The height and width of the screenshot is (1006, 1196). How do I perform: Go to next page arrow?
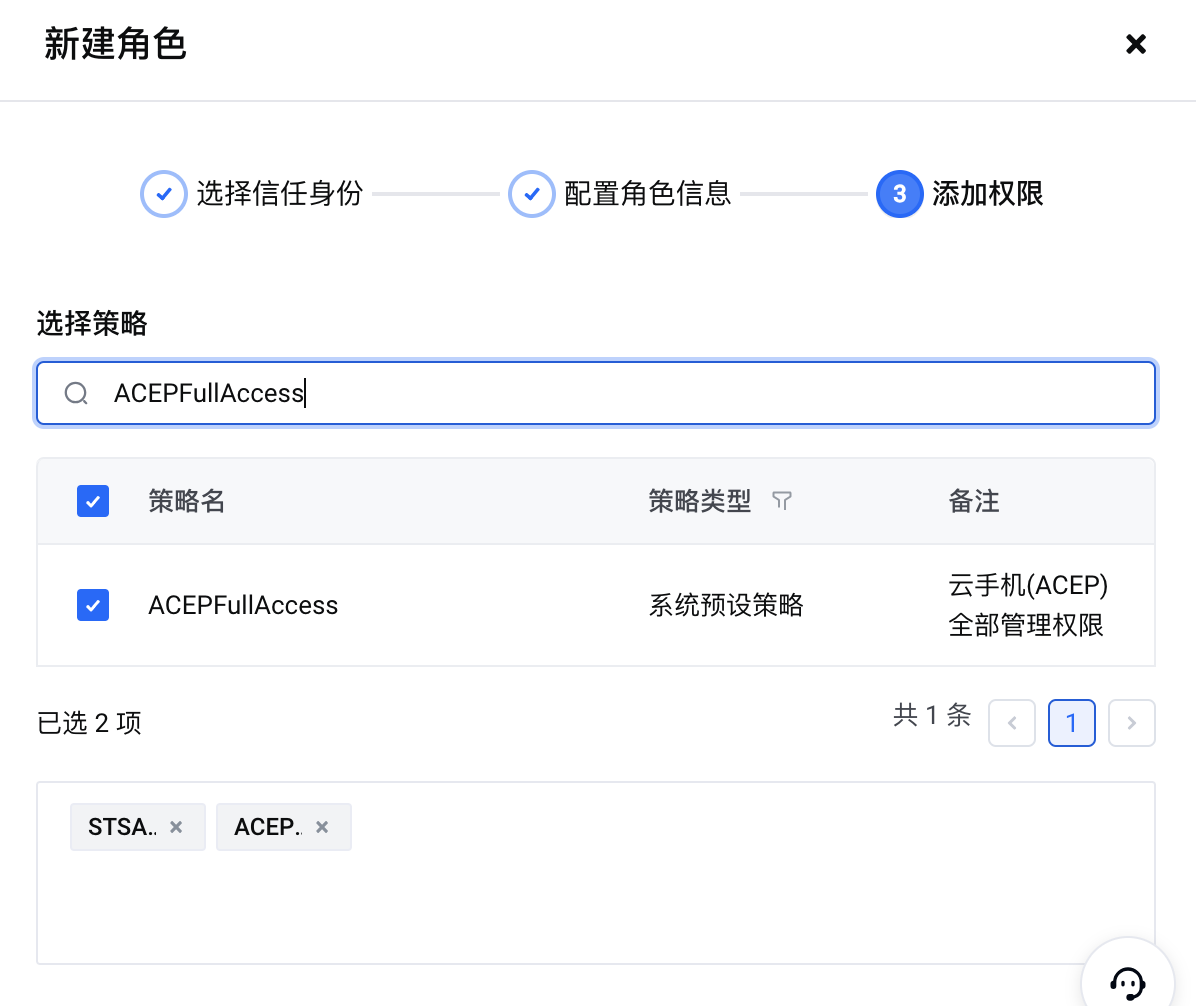pyautogui.click(x=1132, y=723)
